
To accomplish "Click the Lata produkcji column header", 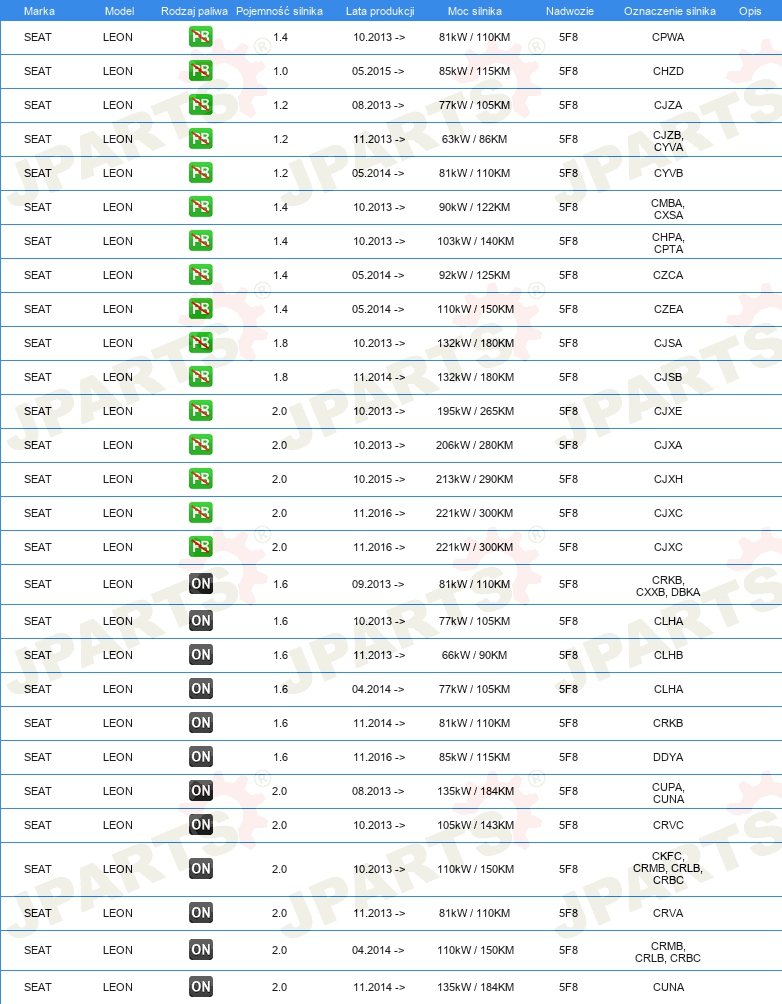I will (380, 11).
